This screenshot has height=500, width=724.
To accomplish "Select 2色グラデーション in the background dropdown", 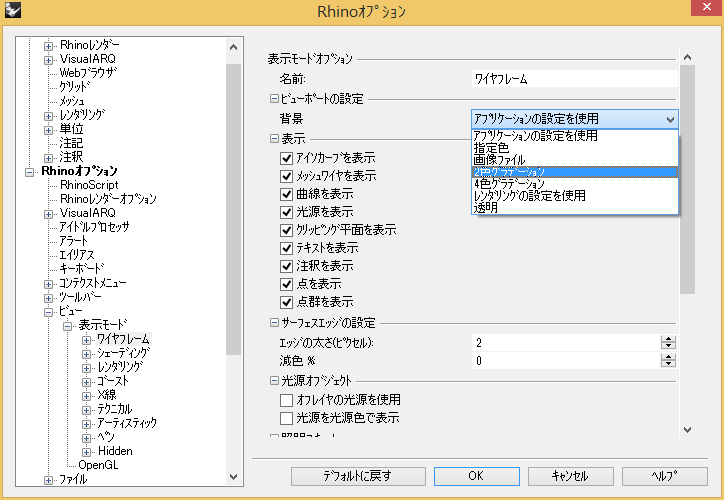I will [x=574, y=172].
